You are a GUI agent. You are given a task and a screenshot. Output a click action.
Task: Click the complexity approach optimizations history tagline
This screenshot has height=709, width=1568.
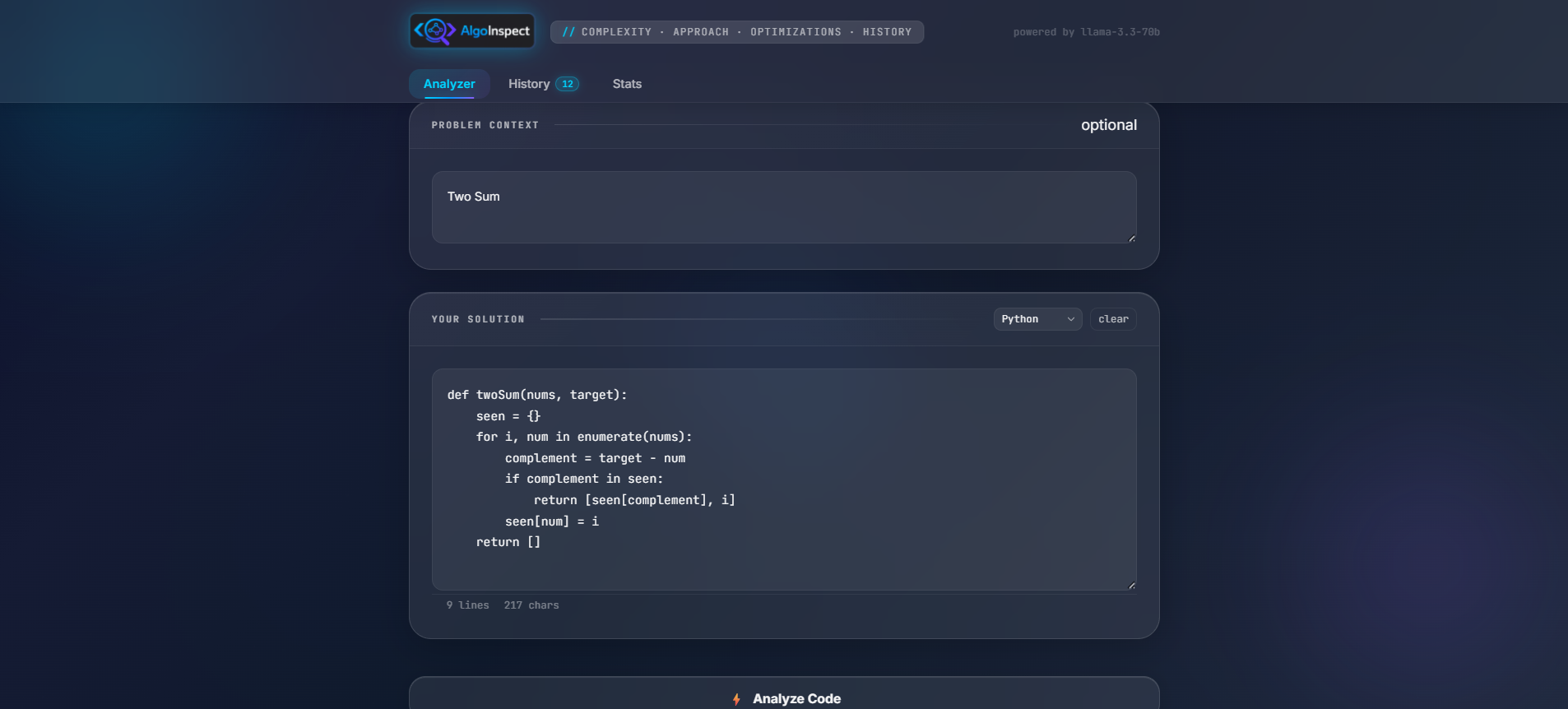tap(737, 32)
